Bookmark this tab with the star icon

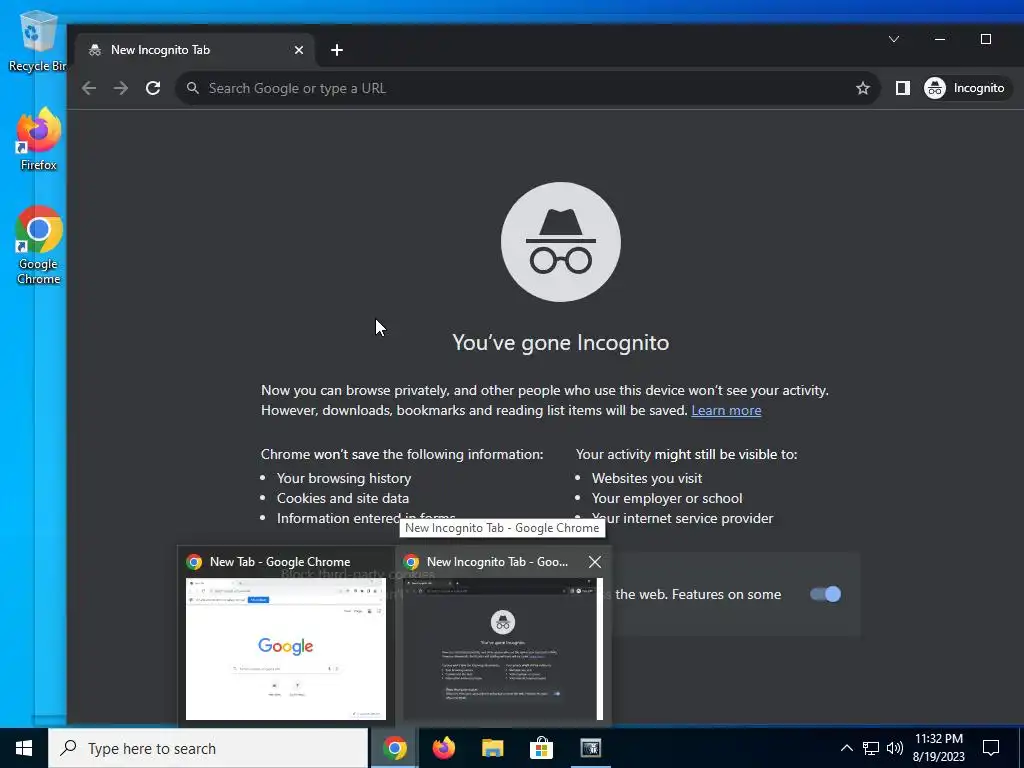point(863,88)
